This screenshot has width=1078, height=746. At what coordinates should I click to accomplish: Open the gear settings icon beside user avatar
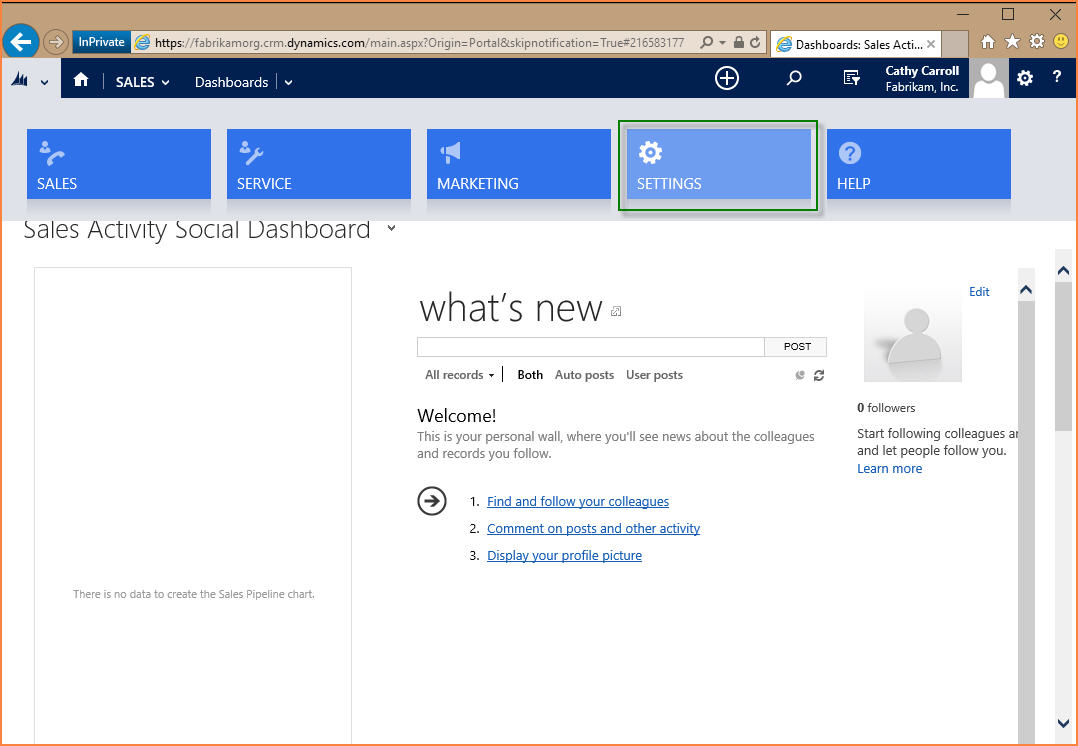coord(1025,78)
